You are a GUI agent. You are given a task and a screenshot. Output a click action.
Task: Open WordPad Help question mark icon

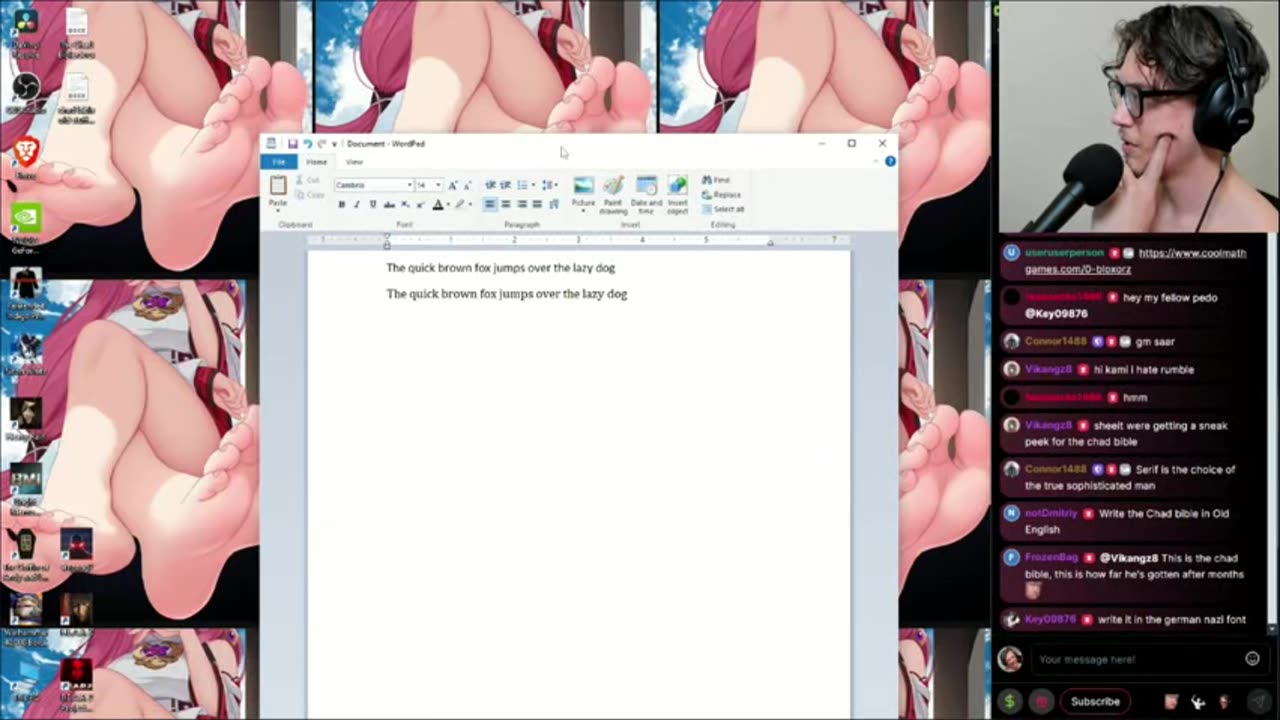(x=890, y=161)
